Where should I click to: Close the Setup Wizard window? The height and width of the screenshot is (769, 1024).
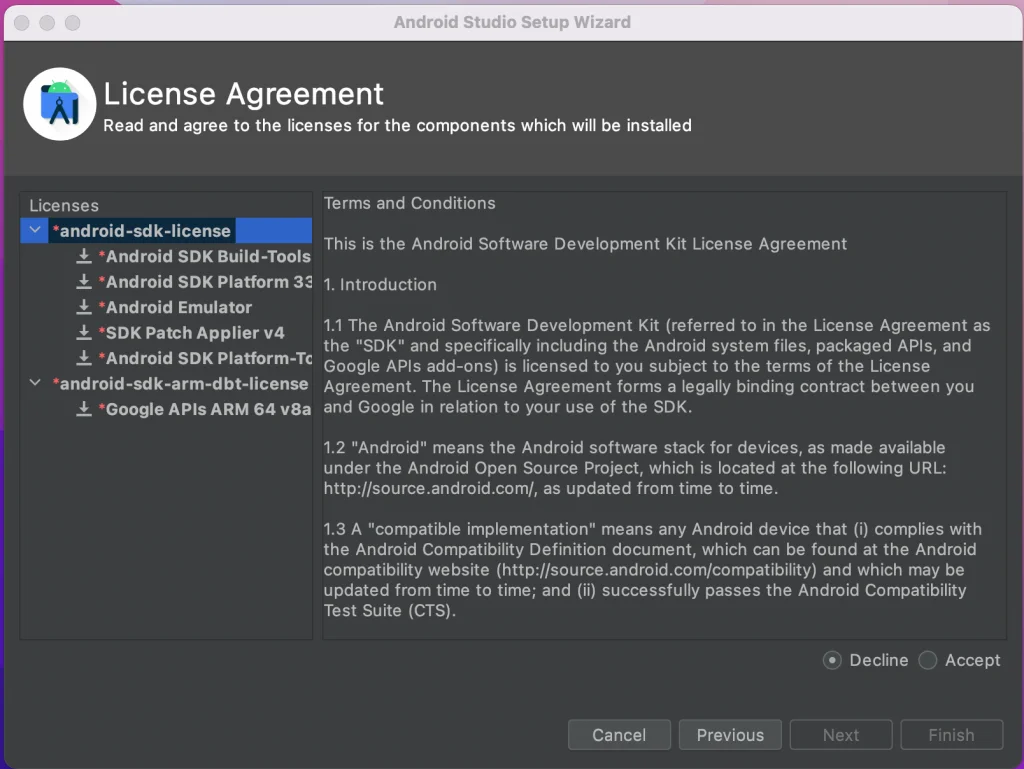[x=22, y=23]
